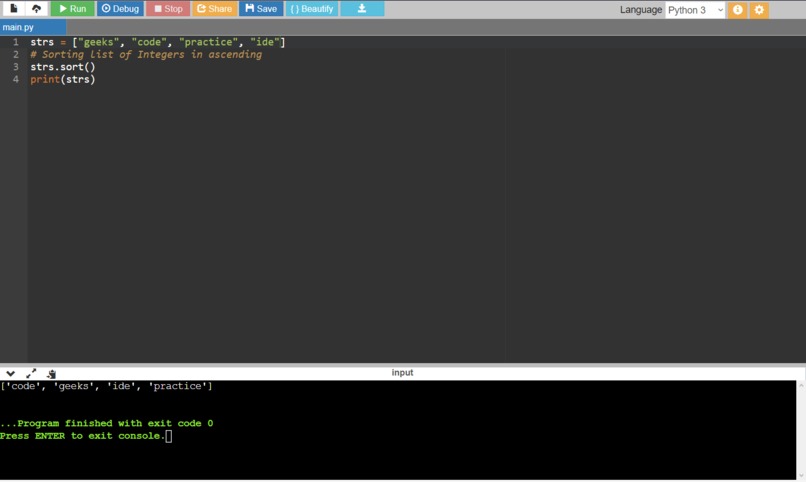Clear console with the brush icon
The width and height of the screenshot is (806, 482).
click(51, 374)
